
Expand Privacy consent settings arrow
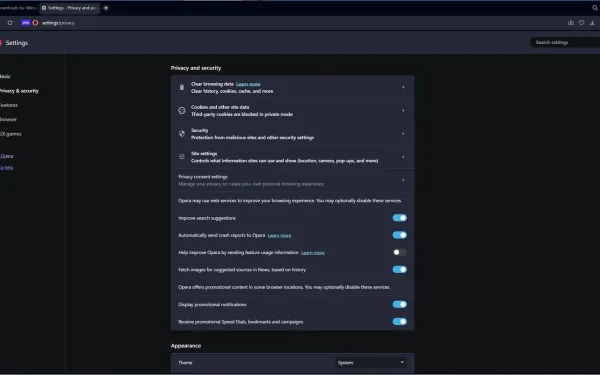coord(403,180)
